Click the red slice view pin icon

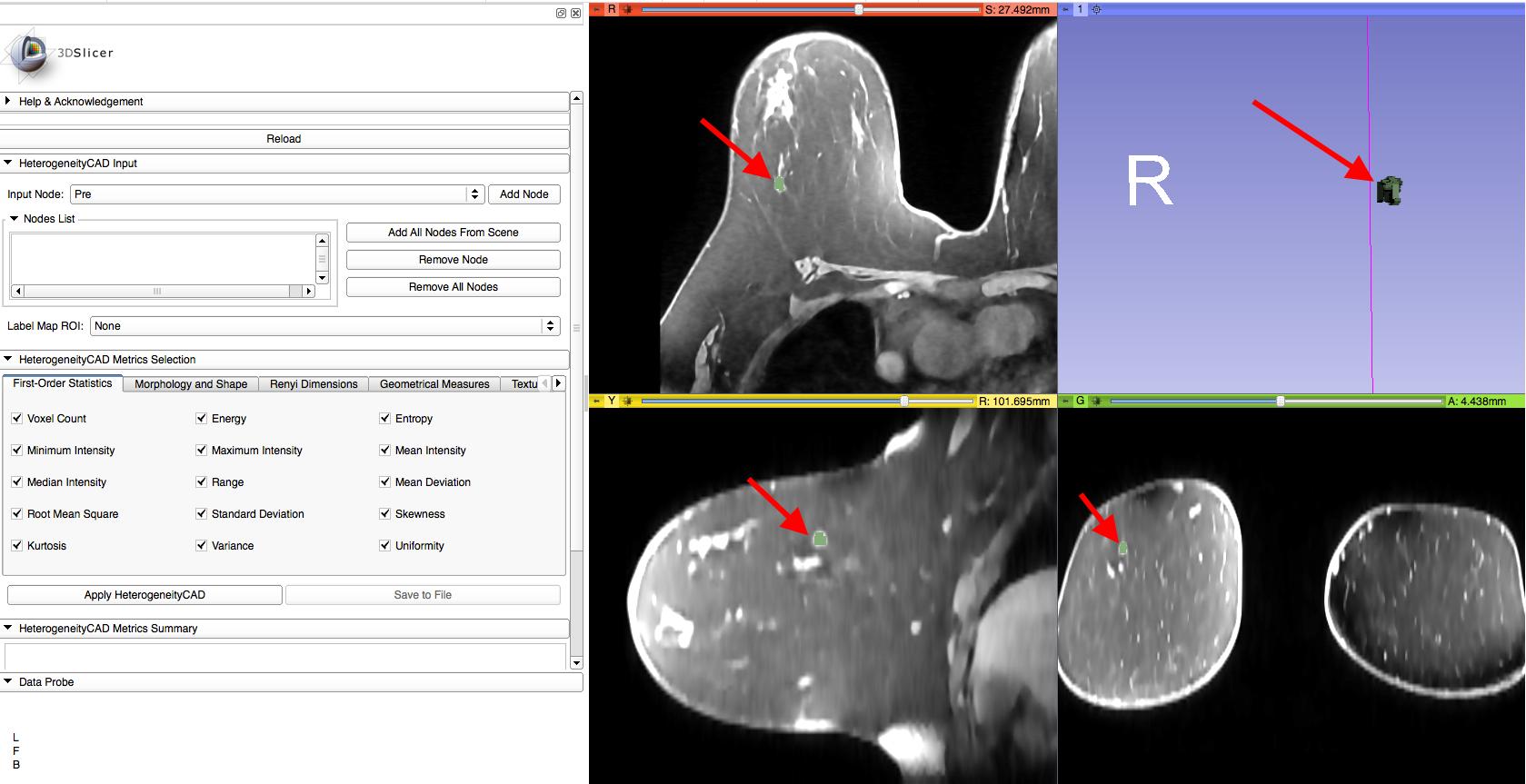click(x=597, y=9)
